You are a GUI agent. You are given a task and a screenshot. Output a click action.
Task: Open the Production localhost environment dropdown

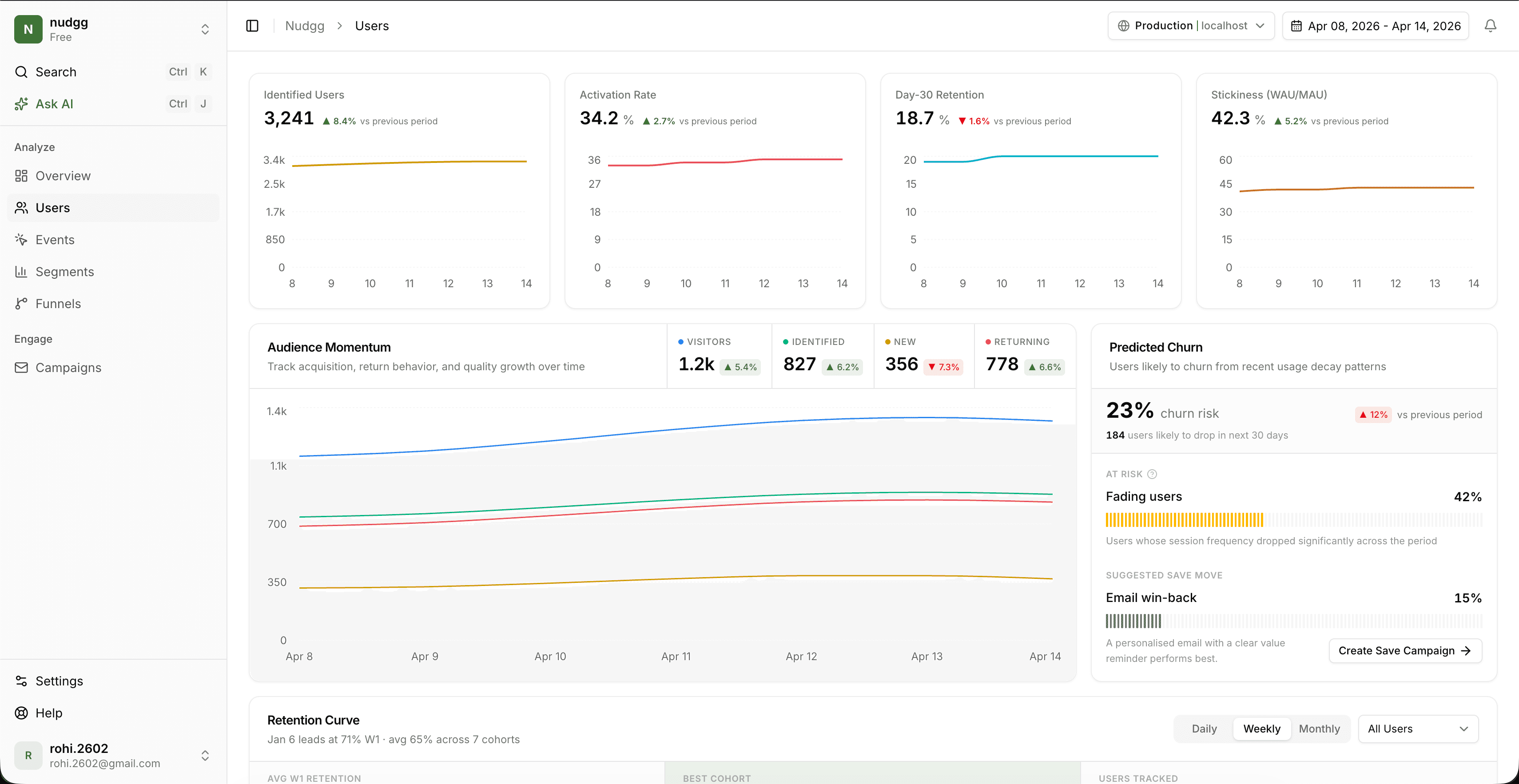[1191, 26]
